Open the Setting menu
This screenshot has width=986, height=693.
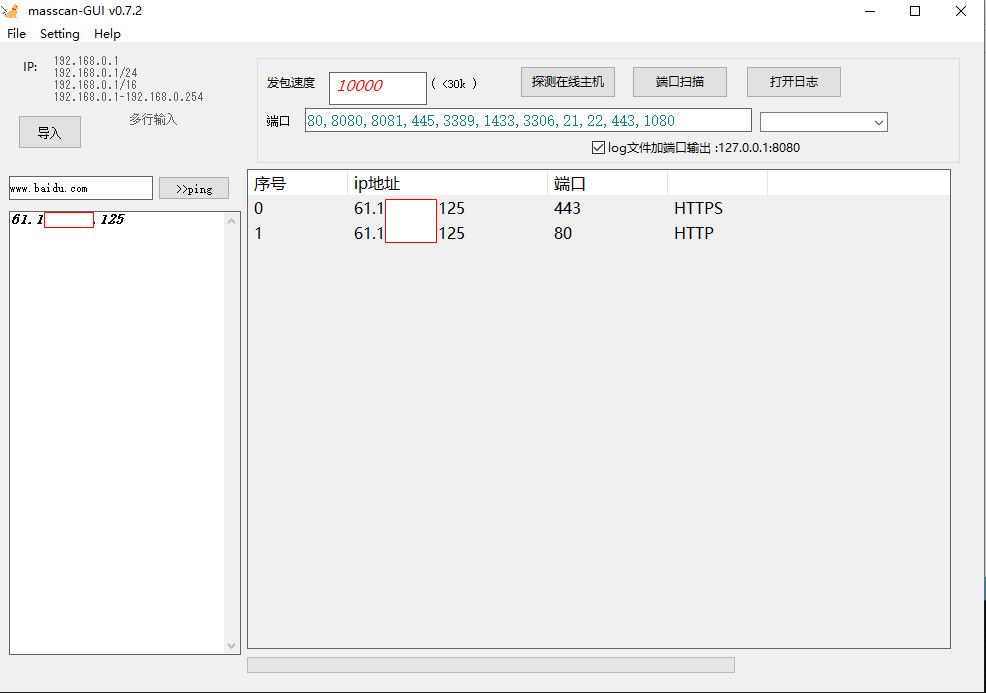59,33
